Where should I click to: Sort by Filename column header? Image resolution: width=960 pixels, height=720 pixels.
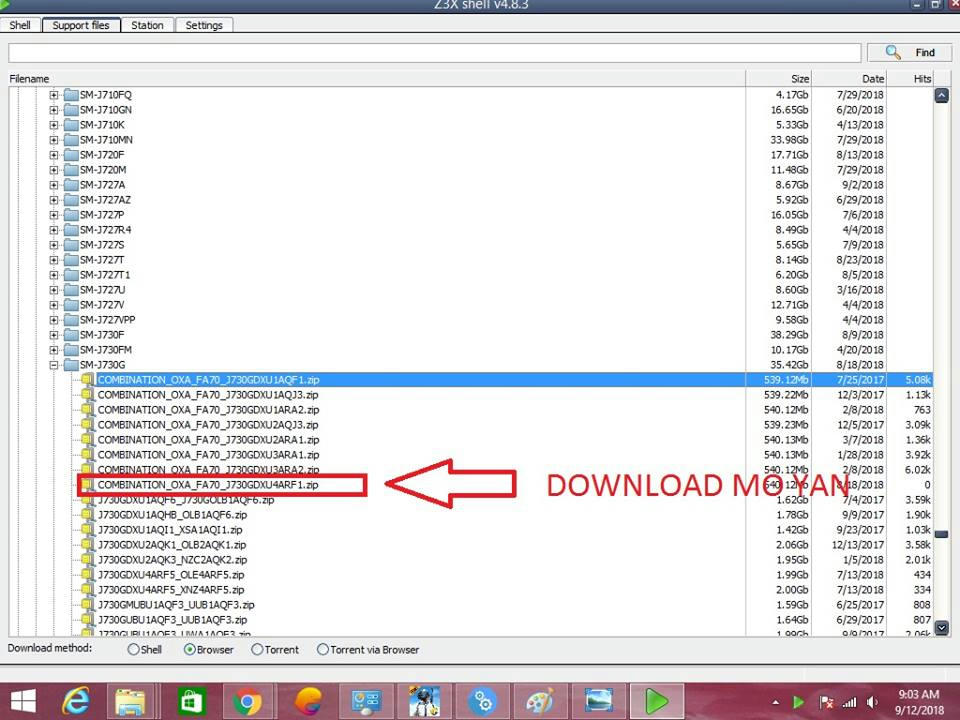(29, 78)
